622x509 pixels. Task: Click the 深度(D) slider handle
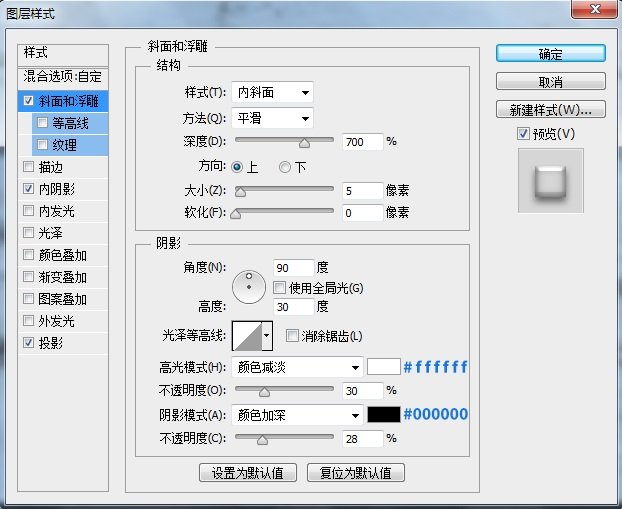point(304,142)
